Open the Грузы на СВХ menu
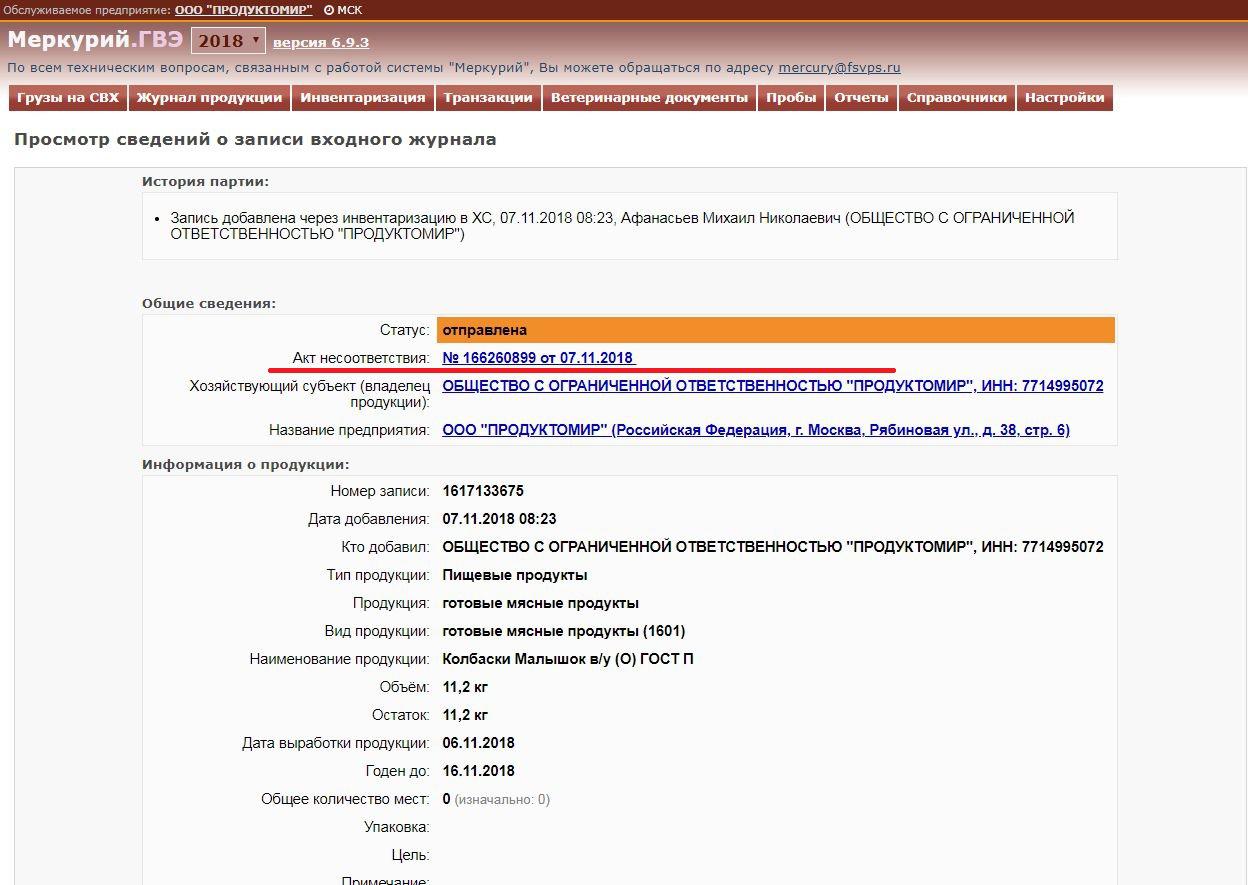This screenshot has height=885, width=1248. tap(68, 98)
